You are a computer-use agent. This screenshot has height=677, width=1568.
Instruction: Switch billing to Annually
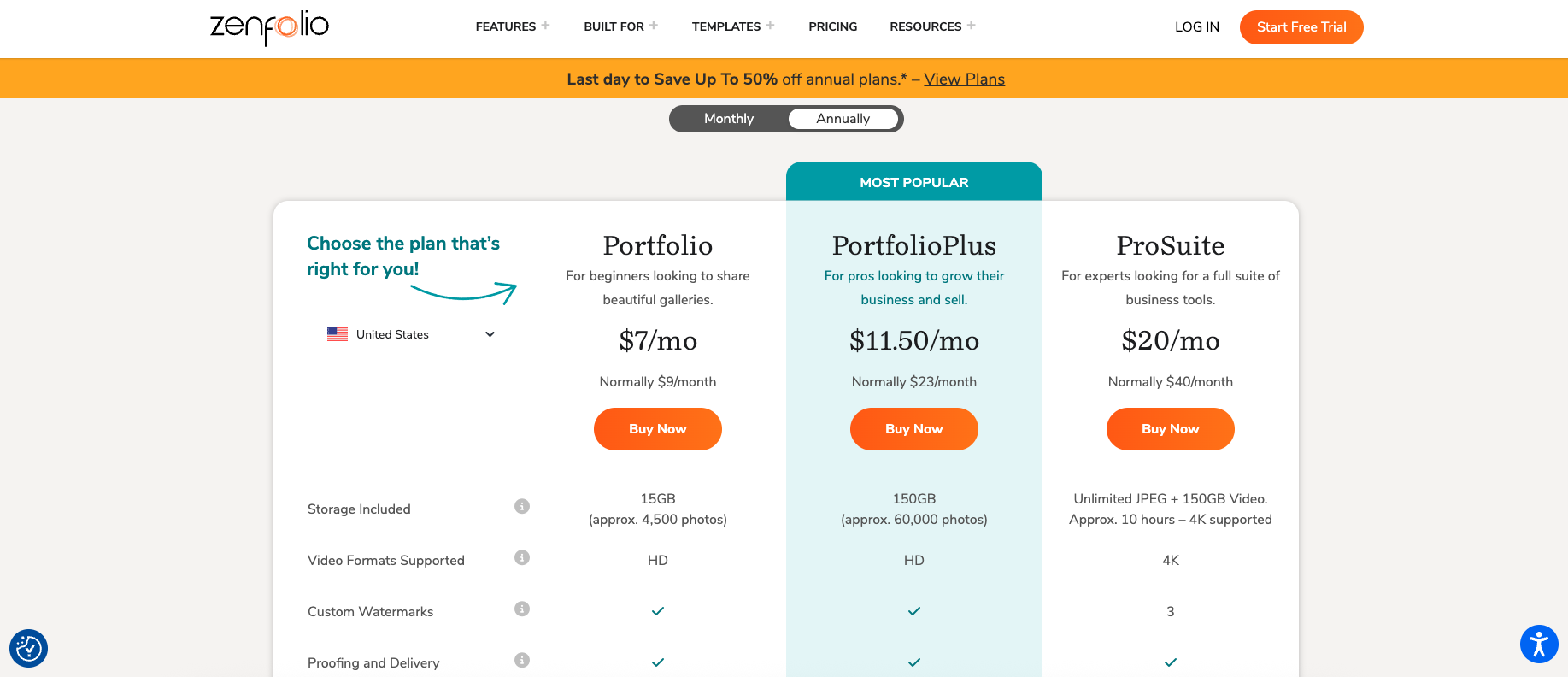[x=843, y=119]
